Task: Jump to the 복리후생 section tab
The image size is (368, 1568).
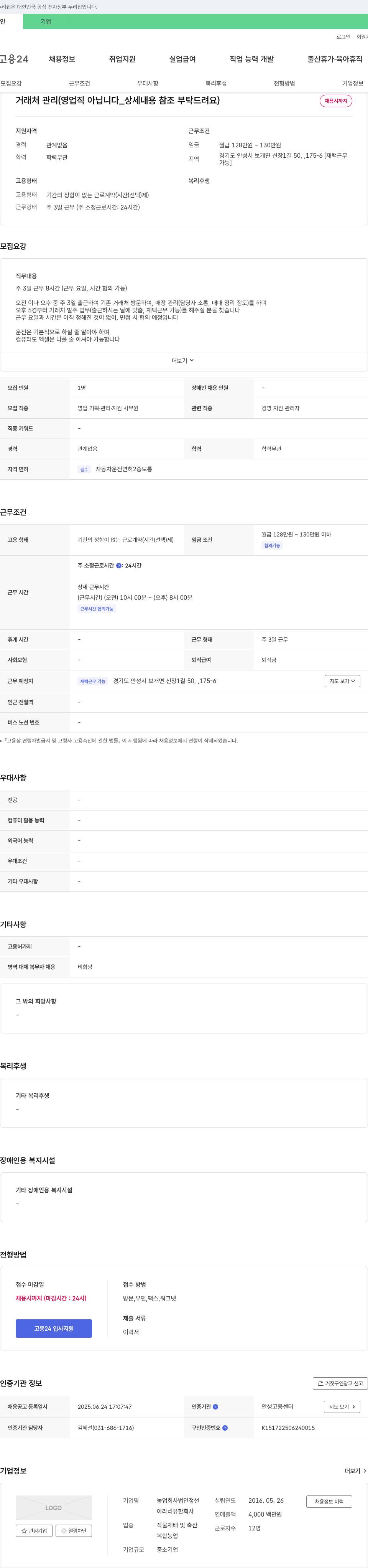Action: point(216,83)
